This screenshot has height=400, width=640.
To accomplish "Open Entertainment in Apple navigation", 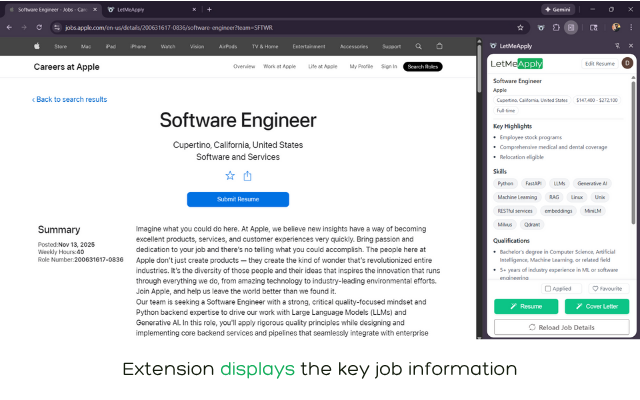I will click(309, 47).
